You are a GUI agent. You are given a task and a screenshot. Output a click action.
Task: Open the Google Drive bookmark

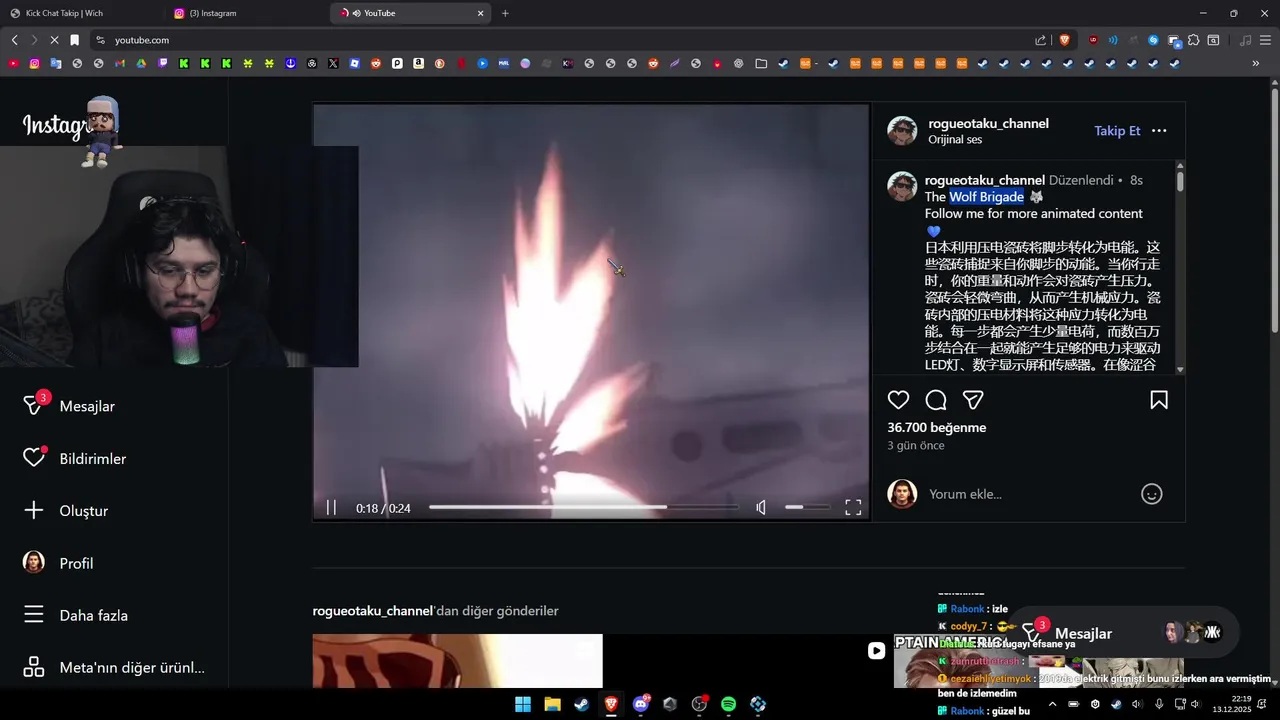tap(141, 63)
